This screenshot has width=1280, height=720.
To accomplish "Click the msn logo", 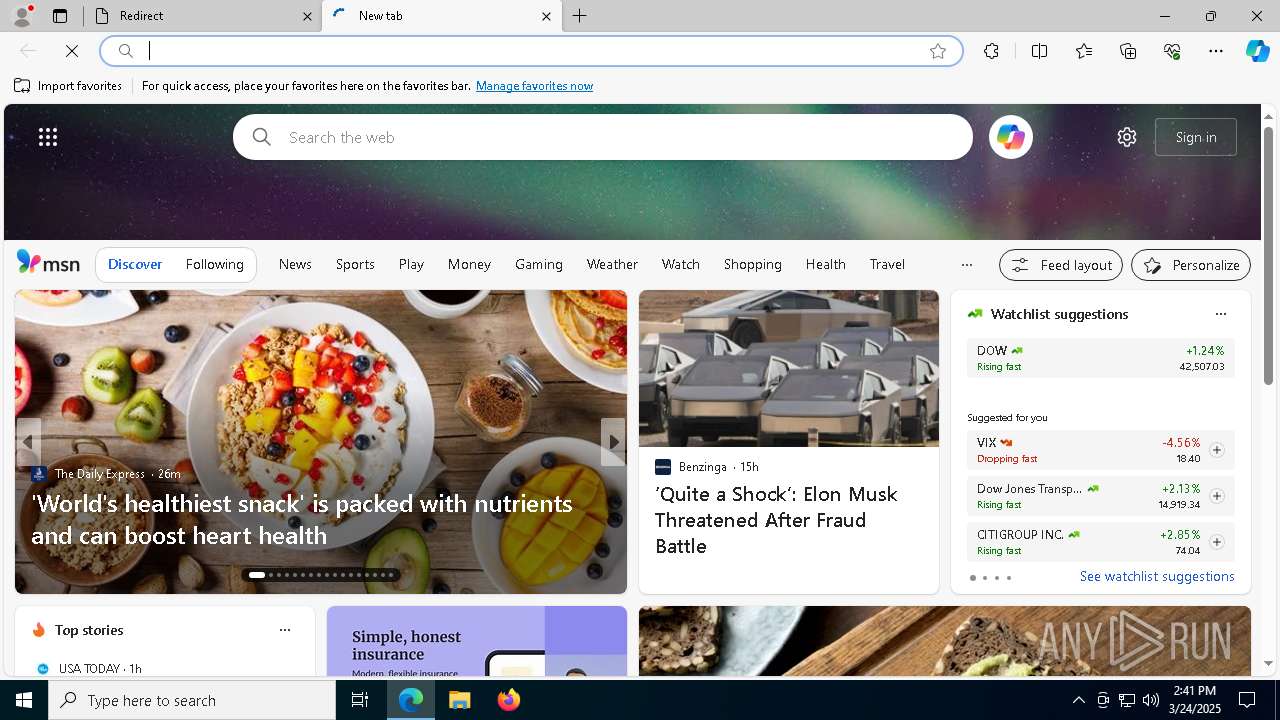I will tap(48, 263).
